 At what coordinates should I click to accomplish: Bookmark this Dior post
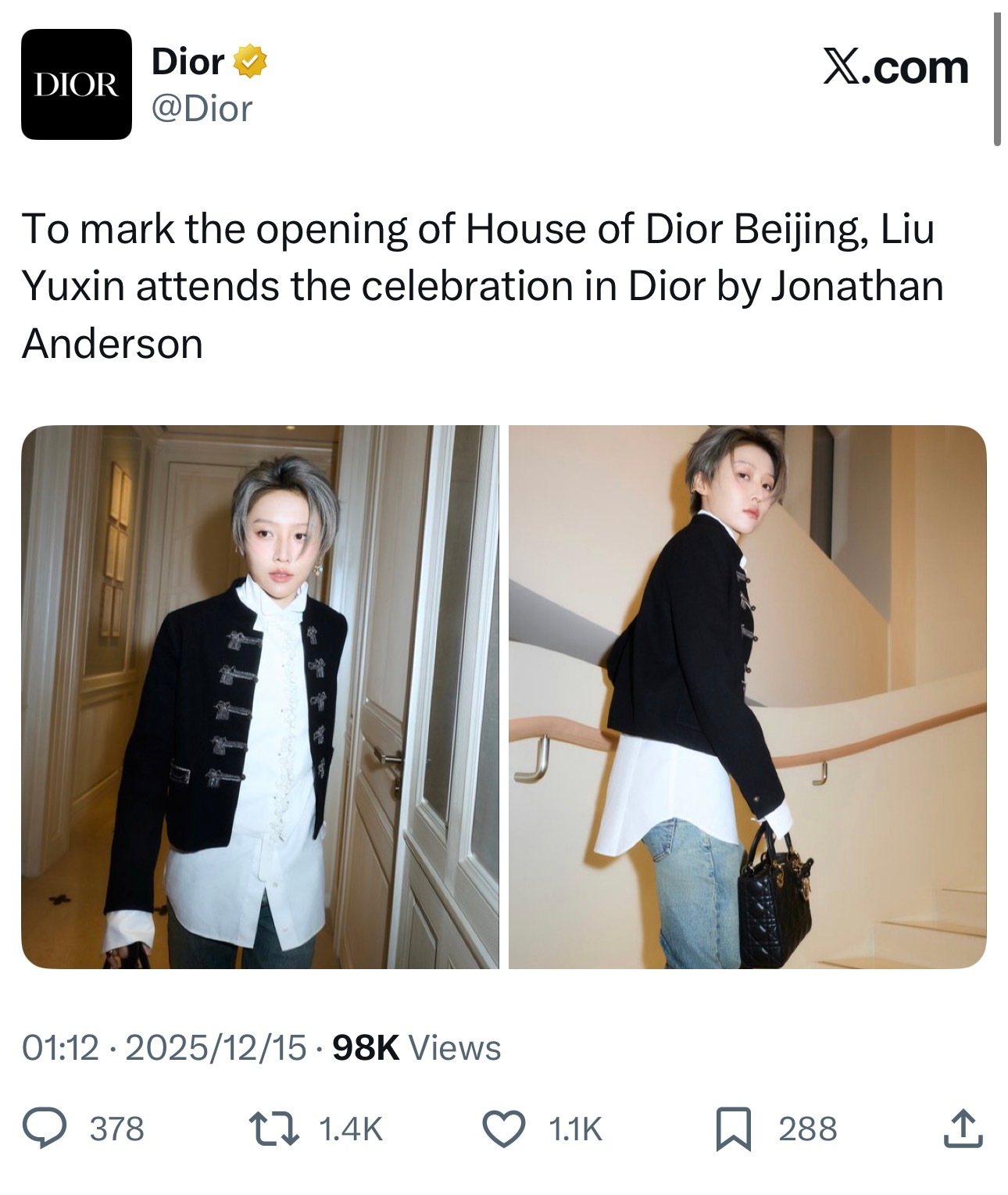click(x=734, y=1129)
